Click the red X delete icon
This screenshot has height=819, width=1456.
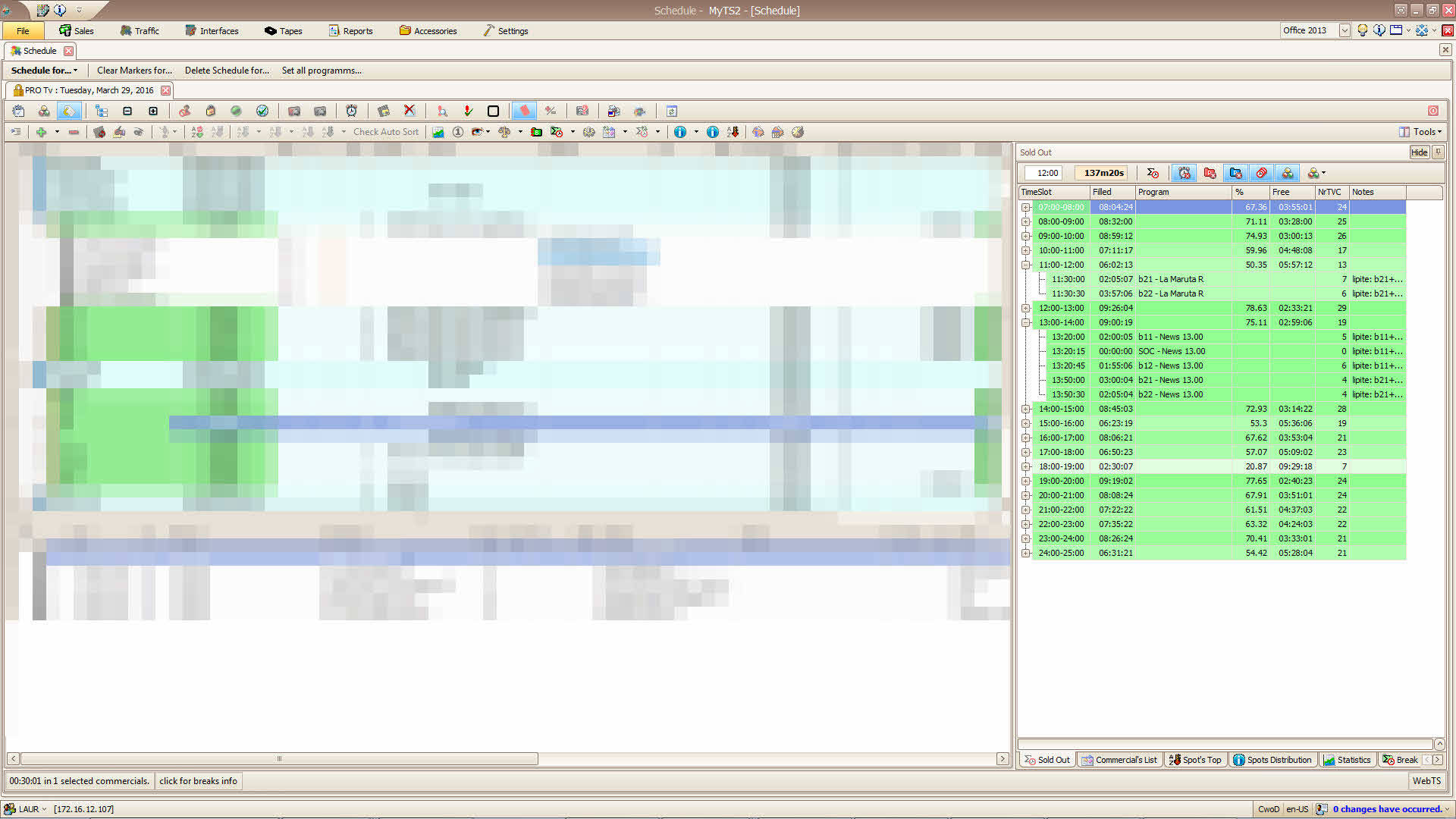click(x=409, y=111)
